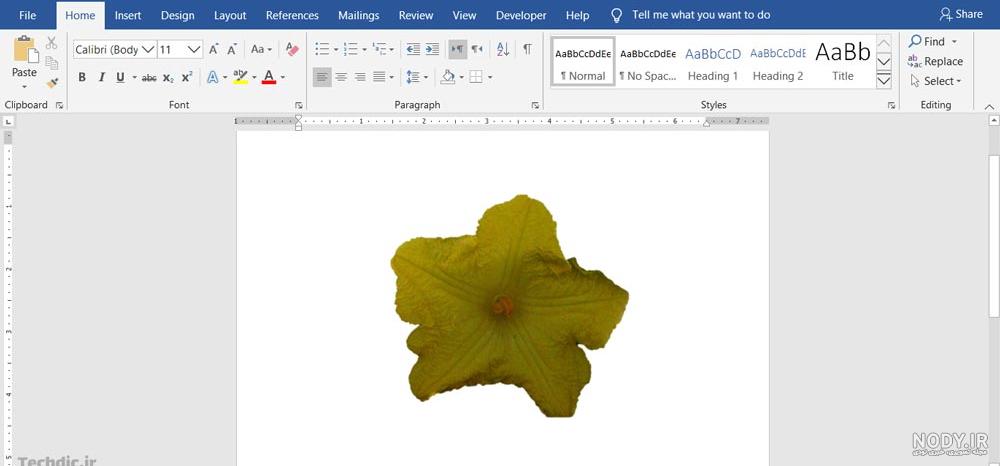The image size is (1000, 466).
Task: Click the Share button
Action: pos(961,14)
